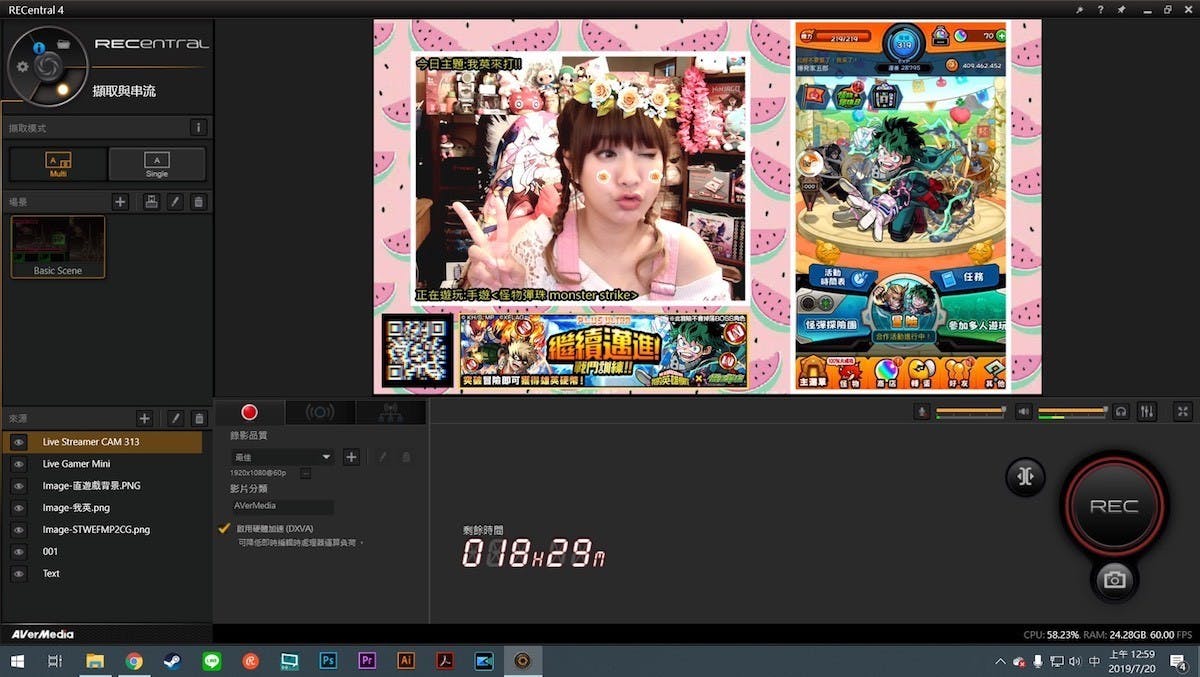The width and height of the screenshot is (1200, 677).
Task: Delete the scene with the trash icon
Action: (x=199, y=202)
